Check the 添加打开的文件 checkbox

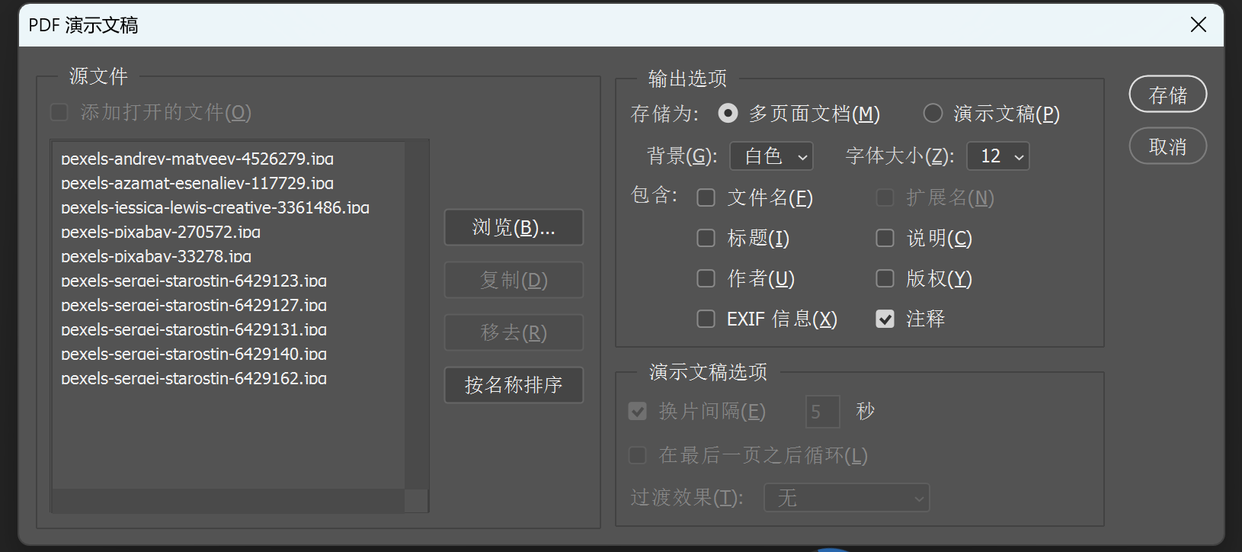click(60, 112)
